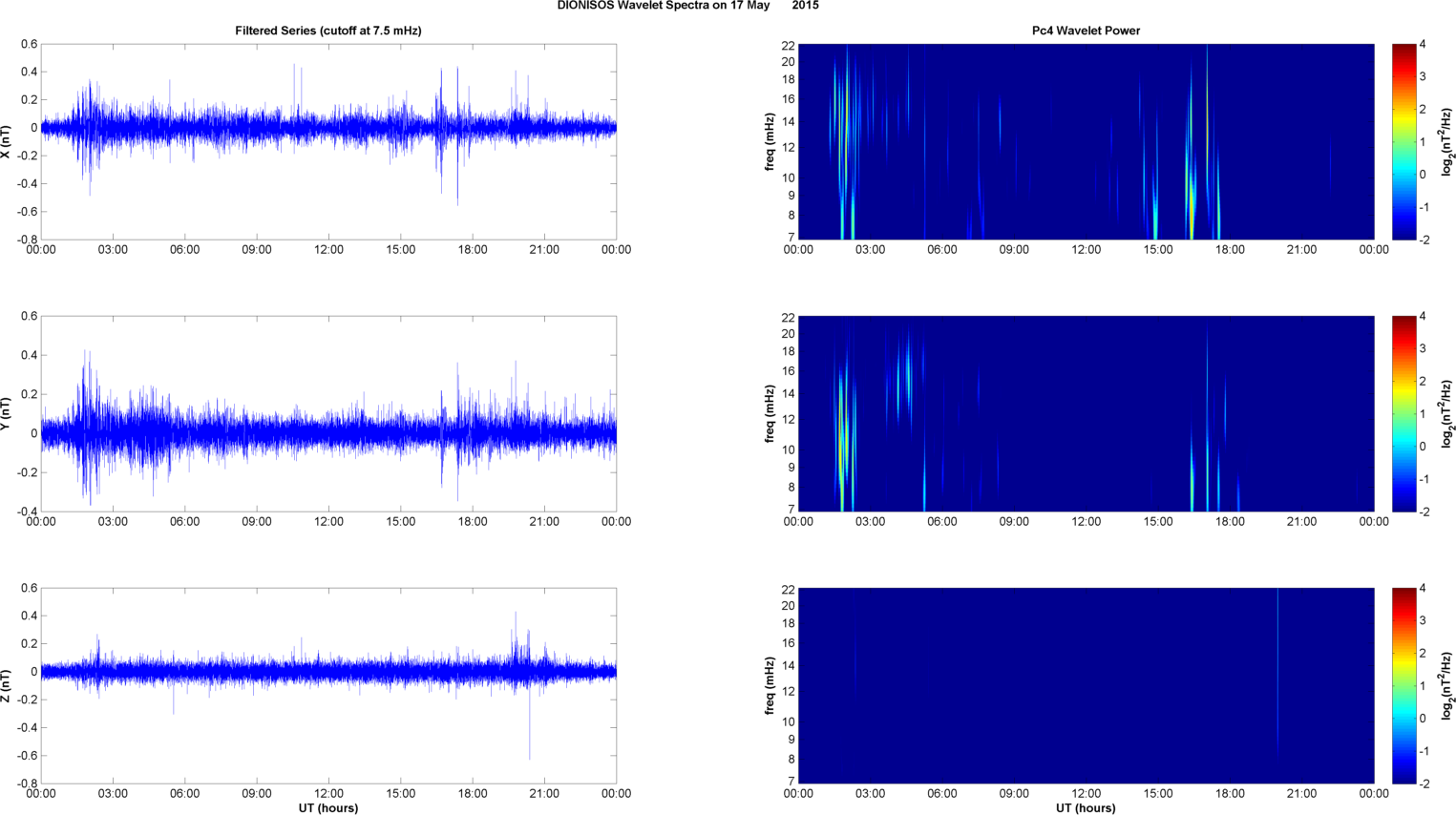Click the 4 tick on the top colorbar
The image size is (1456, 815).
point(1423,45)
